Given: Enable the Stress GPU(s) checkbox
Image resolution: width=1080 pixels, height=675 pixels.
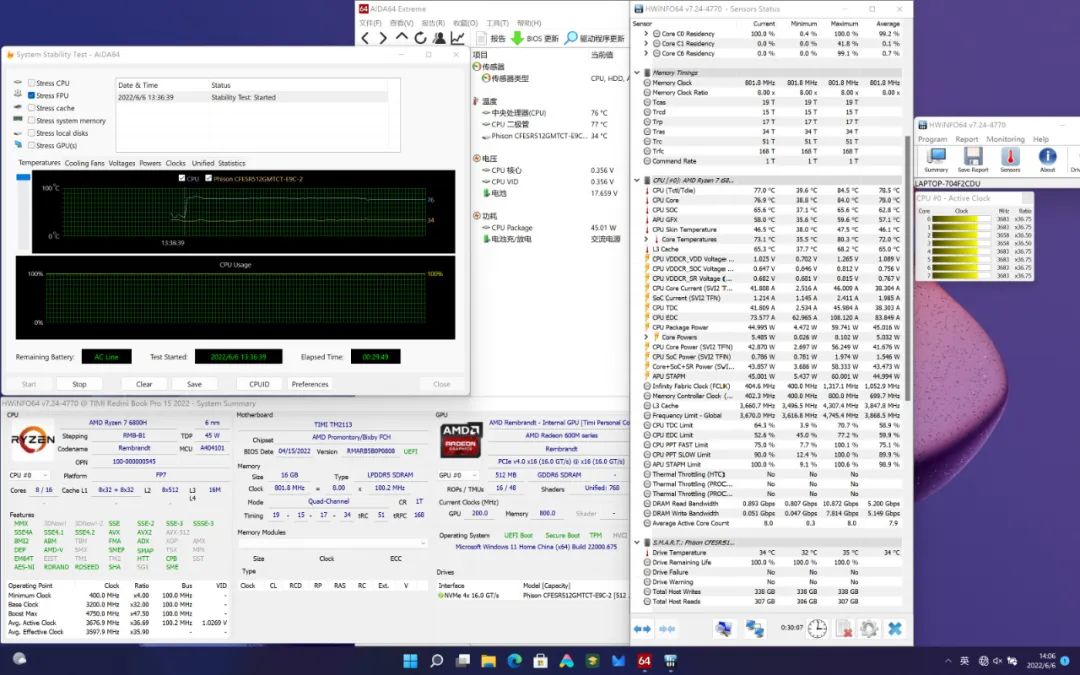Looking at the screenshot, I should (x=32, y=145).
